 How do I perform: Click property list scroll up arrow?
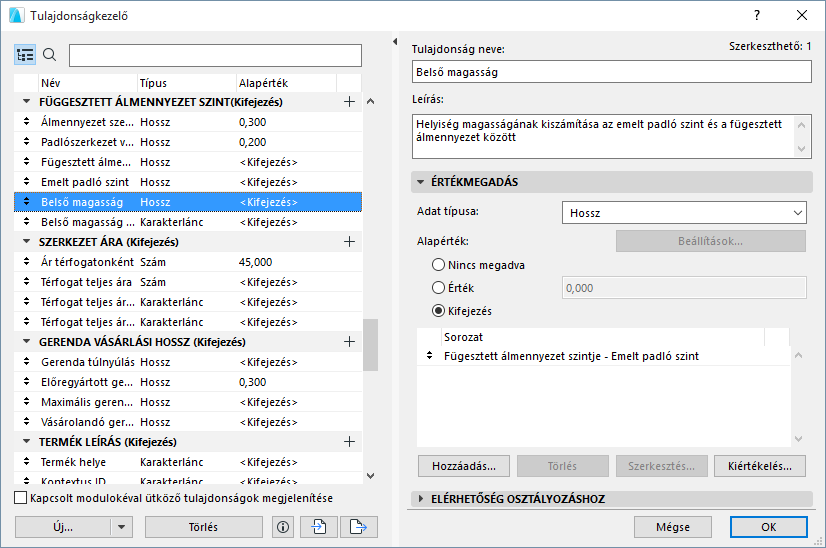(370, 101)
